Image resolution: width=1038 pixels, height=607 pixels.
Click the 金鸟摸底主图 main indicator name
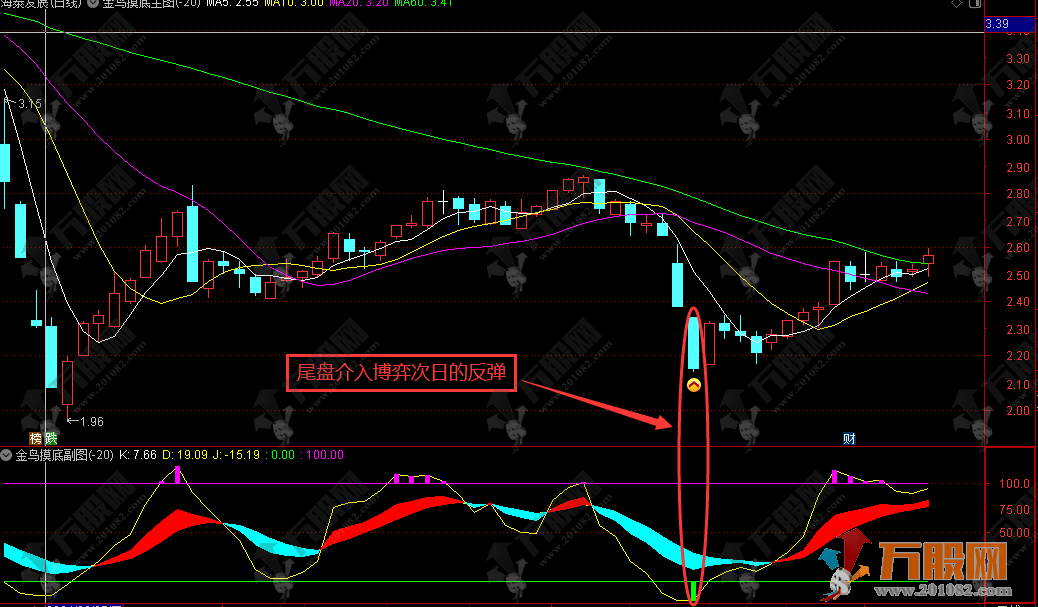151,3
